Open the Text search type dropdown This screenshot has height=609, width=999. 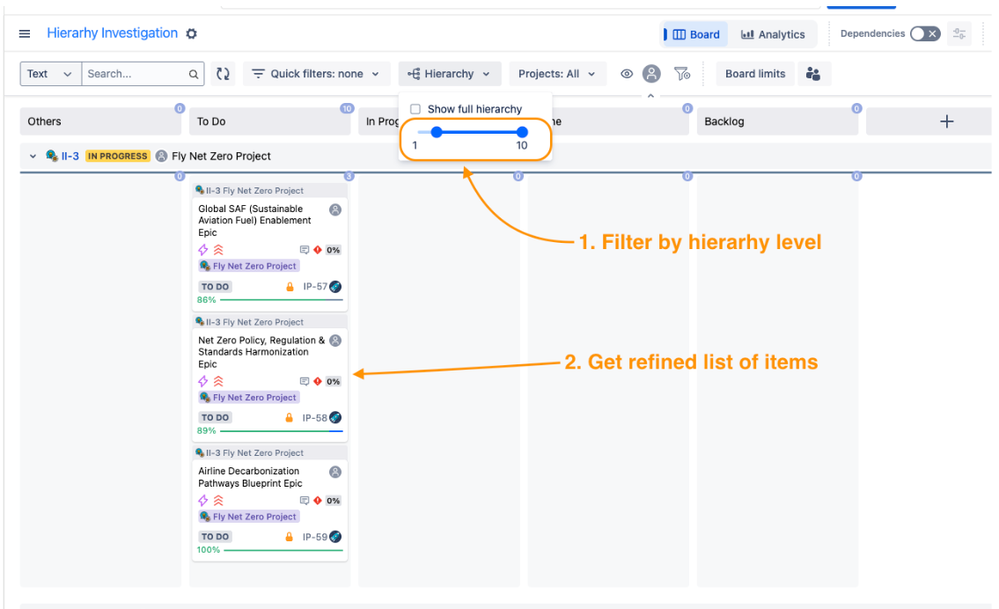click(50, 74)
